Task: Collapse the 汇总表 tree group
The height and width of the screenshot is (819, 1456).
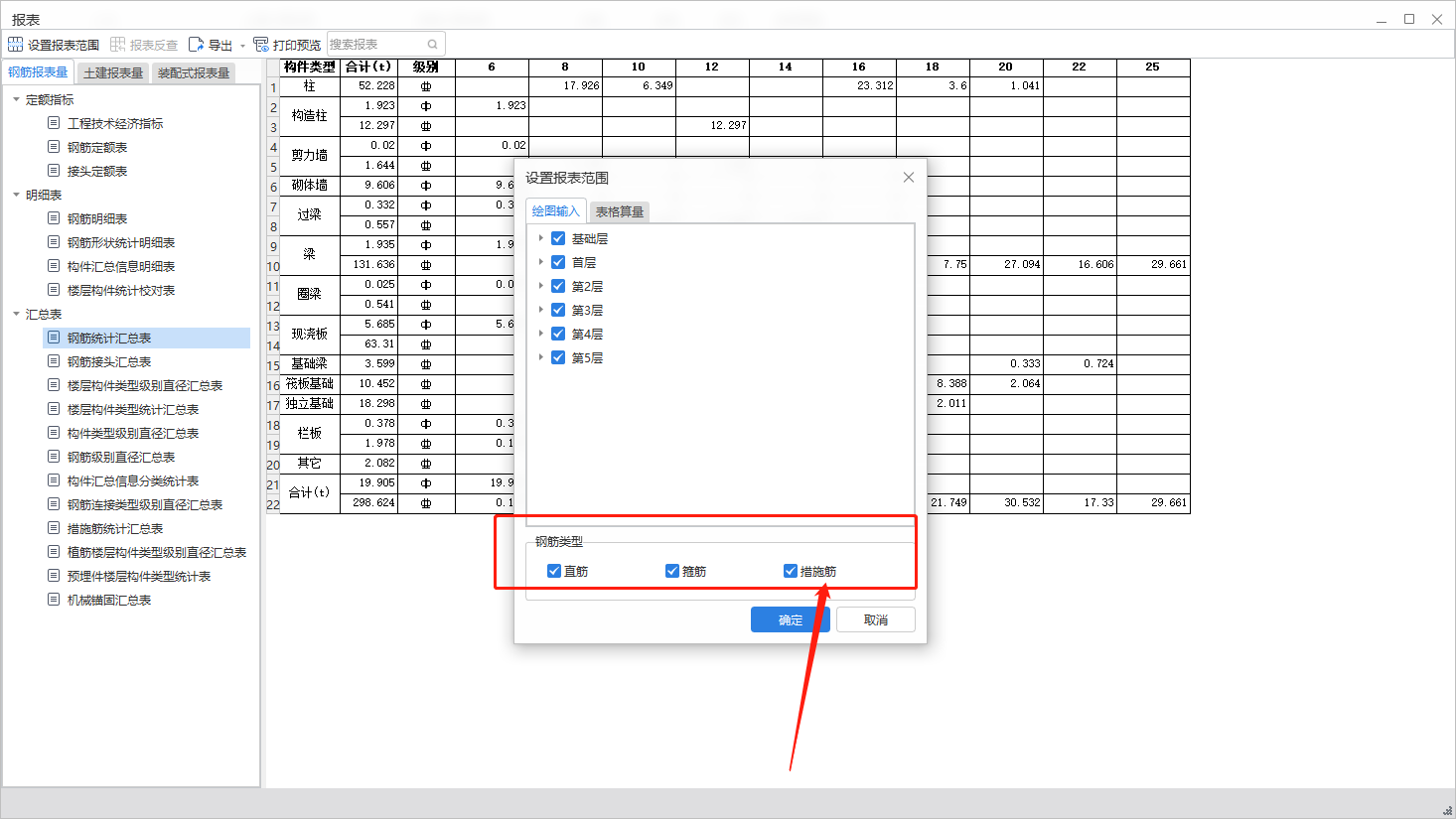Action: tap(16, 314)
